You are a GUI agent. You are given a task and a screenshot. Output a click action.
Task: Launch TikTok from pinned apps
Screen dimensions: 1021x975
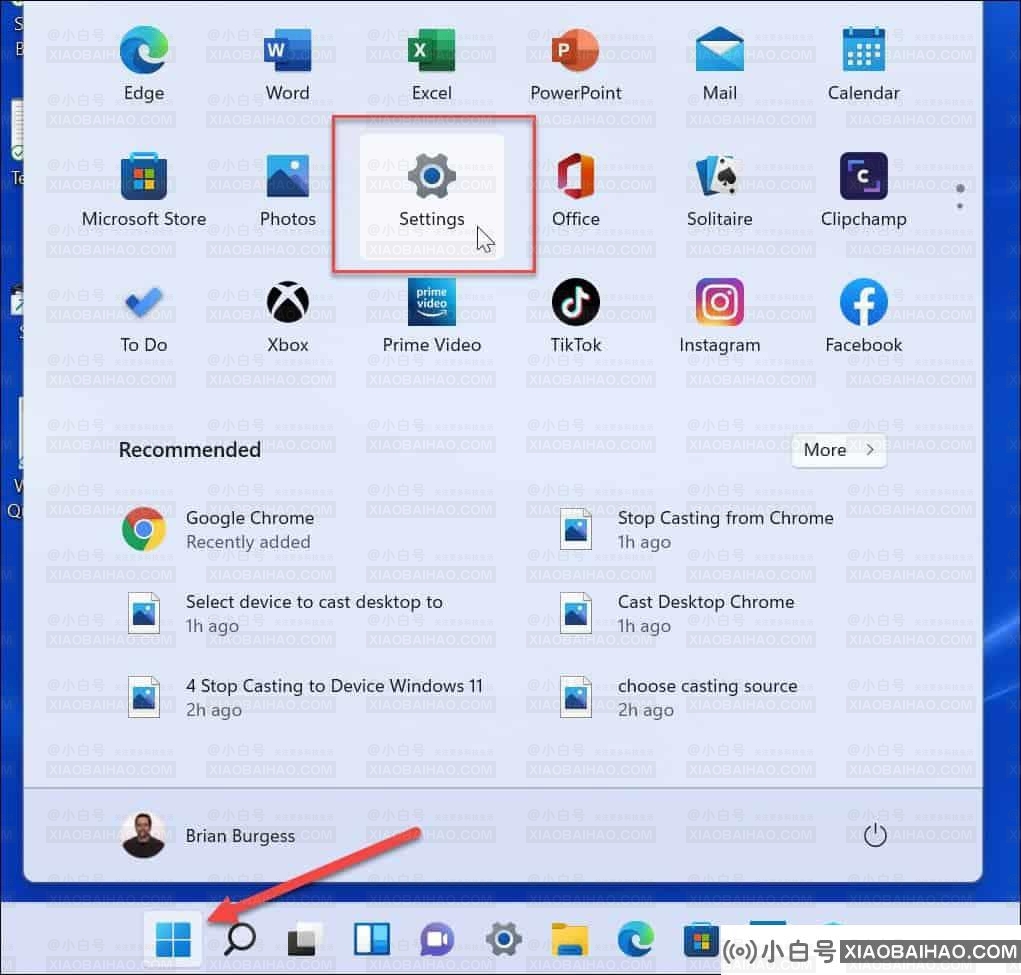[576, 317]
